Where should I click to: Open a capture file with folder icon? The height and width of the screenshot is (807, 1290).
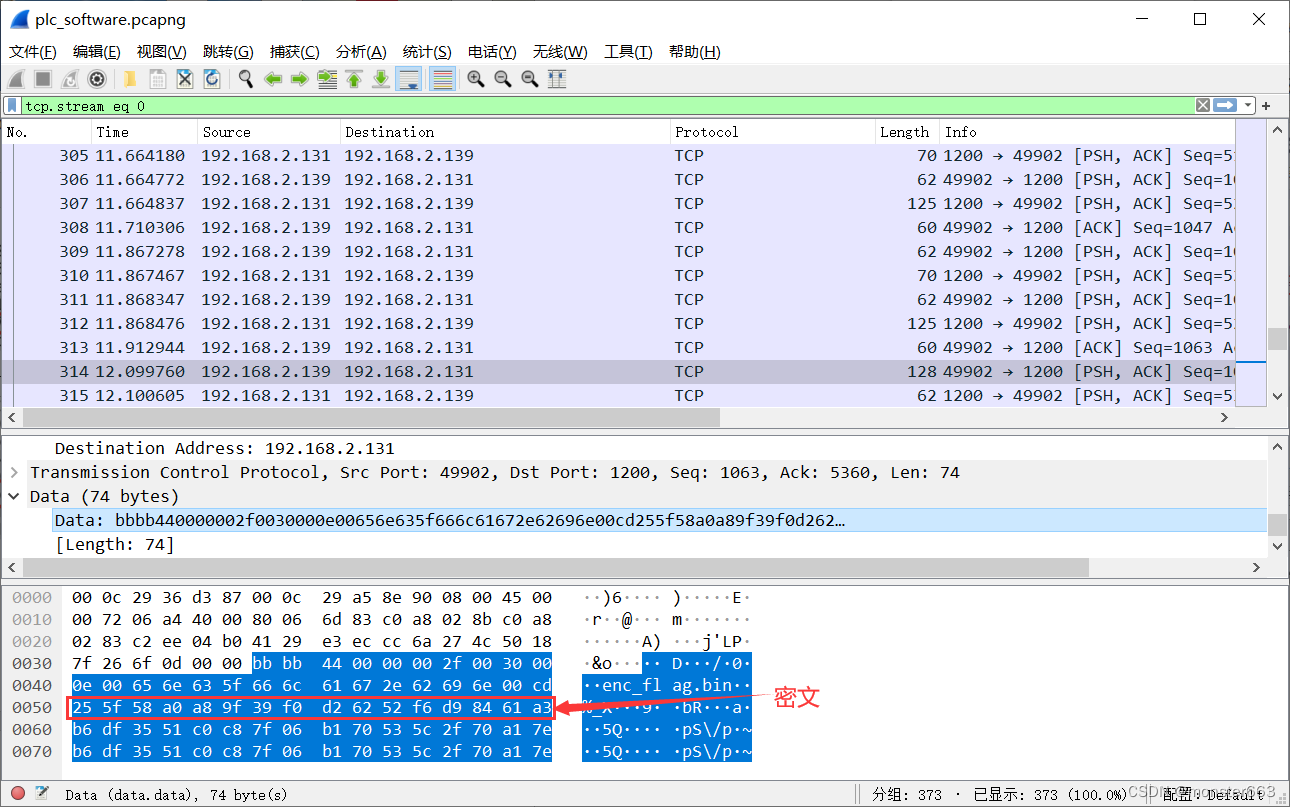pos(130,79)
